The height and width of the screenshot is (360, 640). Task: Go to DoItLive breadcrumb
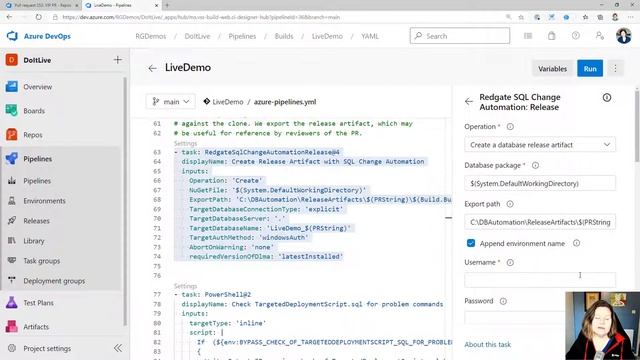197,36
